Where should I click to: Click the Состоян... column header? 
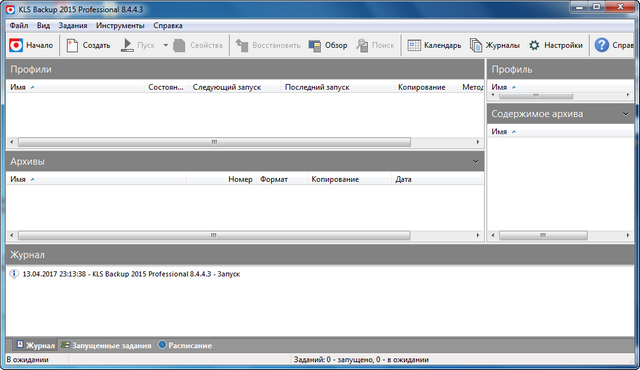166,87
